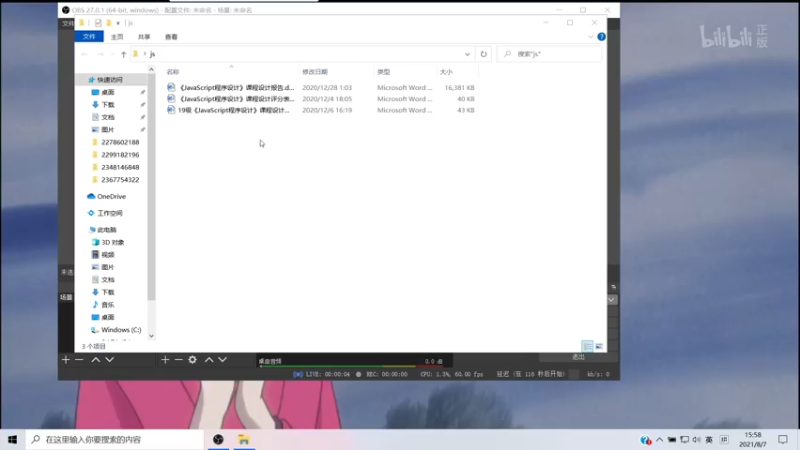Click the OBS 桌面音频 volume meter
This screenshot has height=450, width=800.
tap(351, 366)
